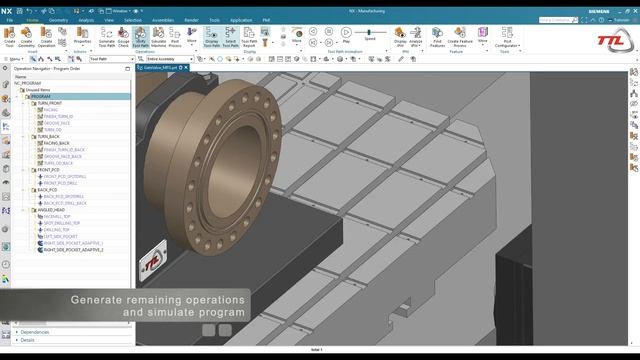The height and width of the screenshot is (360, 640).
Task: Click the Unused Items folder
Action: (38, 90)
